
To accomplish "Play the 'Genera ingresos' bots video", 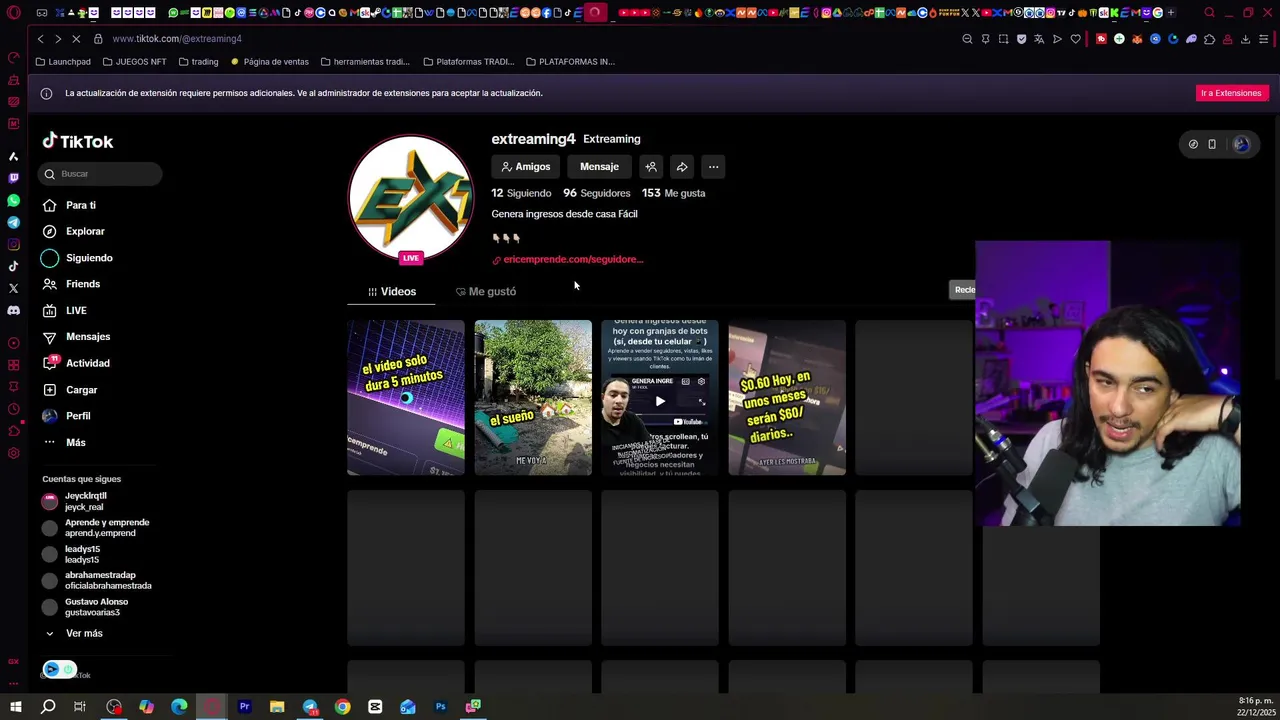I will [x=660, y=397].
